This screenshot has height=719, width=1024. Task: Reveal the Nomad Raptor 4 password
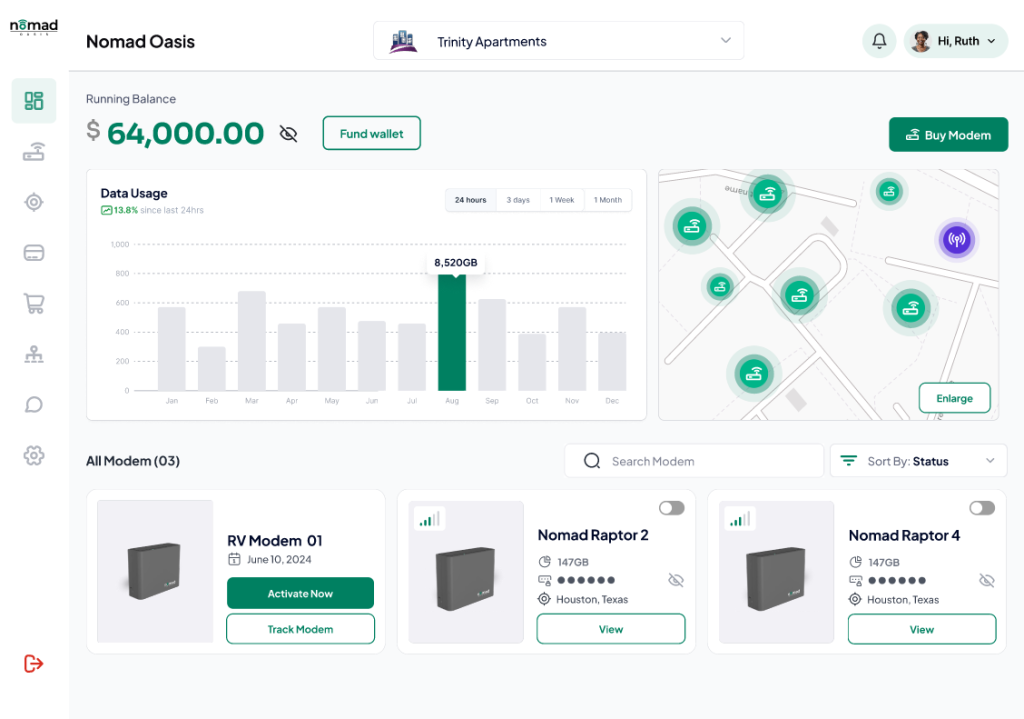[x=987, y=580]
